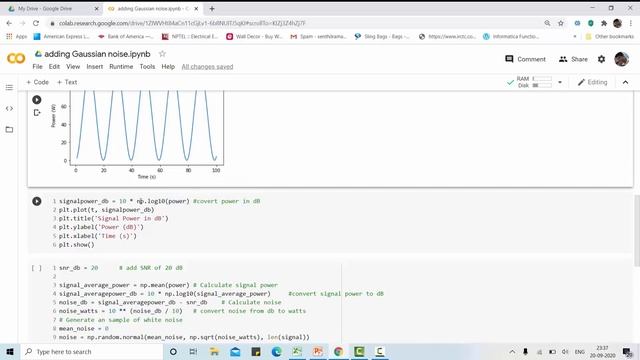Open the browser zoom magnifier icon
This screenshot has width=640, height=360.
(x=547, y=23)
